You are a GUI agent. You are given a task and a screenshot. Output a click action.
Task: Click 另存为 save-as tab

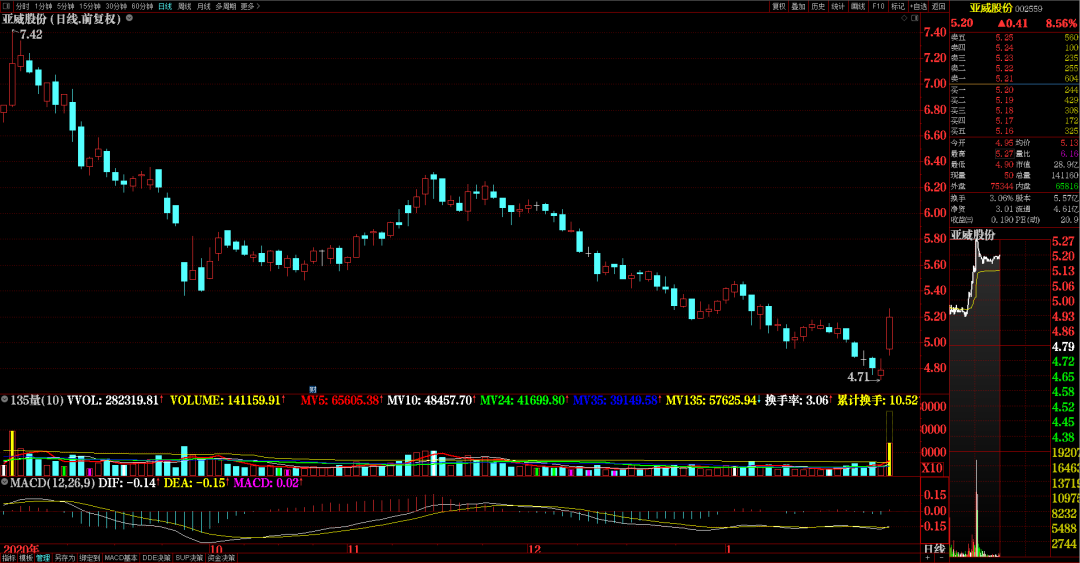click(x=65, y=557)
